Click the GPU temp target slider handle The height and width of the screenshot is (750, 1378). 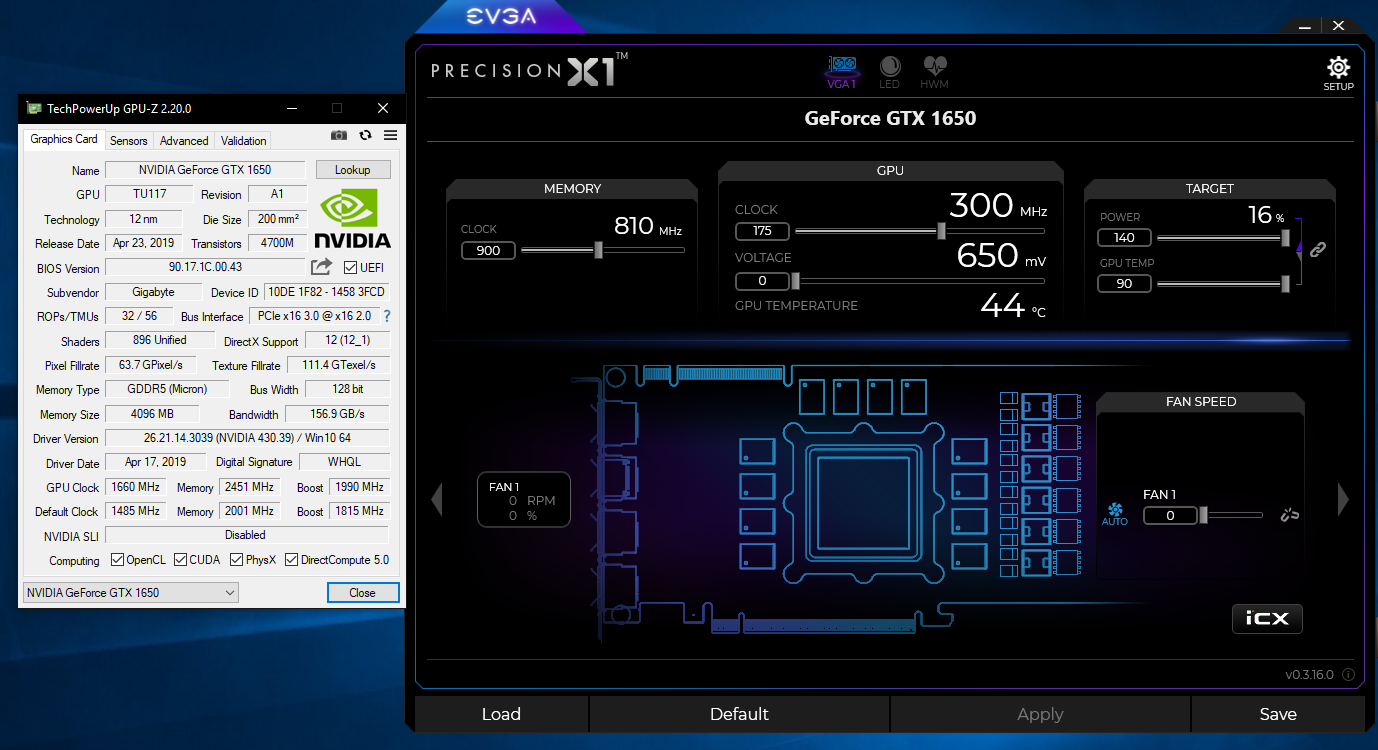1284,284
